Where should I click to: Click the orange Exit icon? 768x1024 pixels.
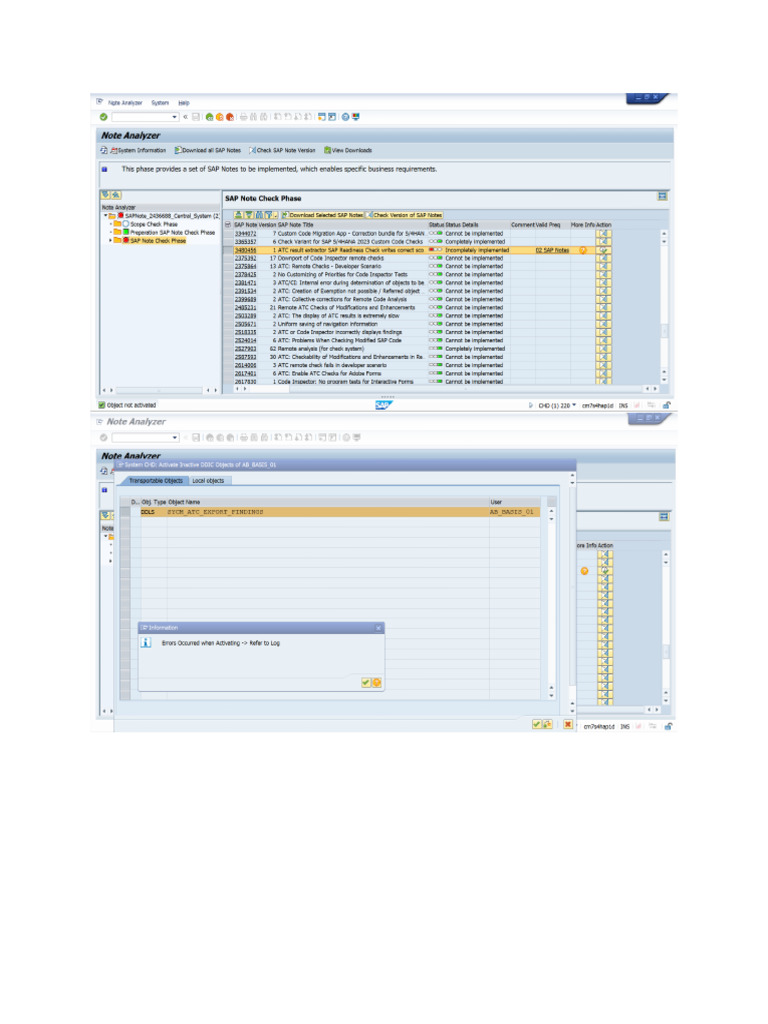click(219, 117)
